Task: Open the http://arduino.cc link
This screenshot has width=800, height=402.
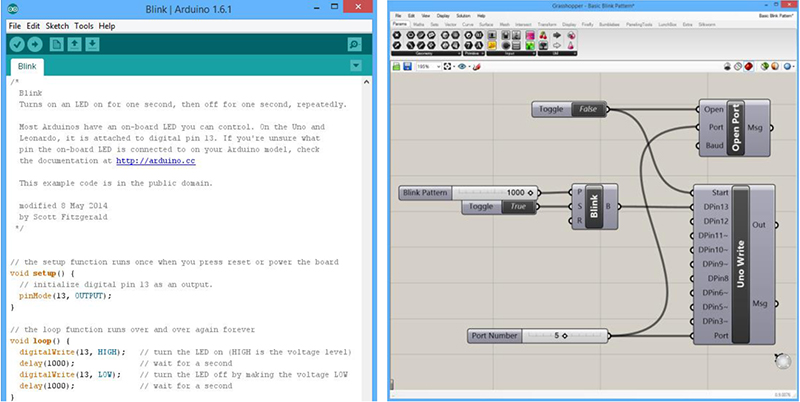Action: point(156,161)
